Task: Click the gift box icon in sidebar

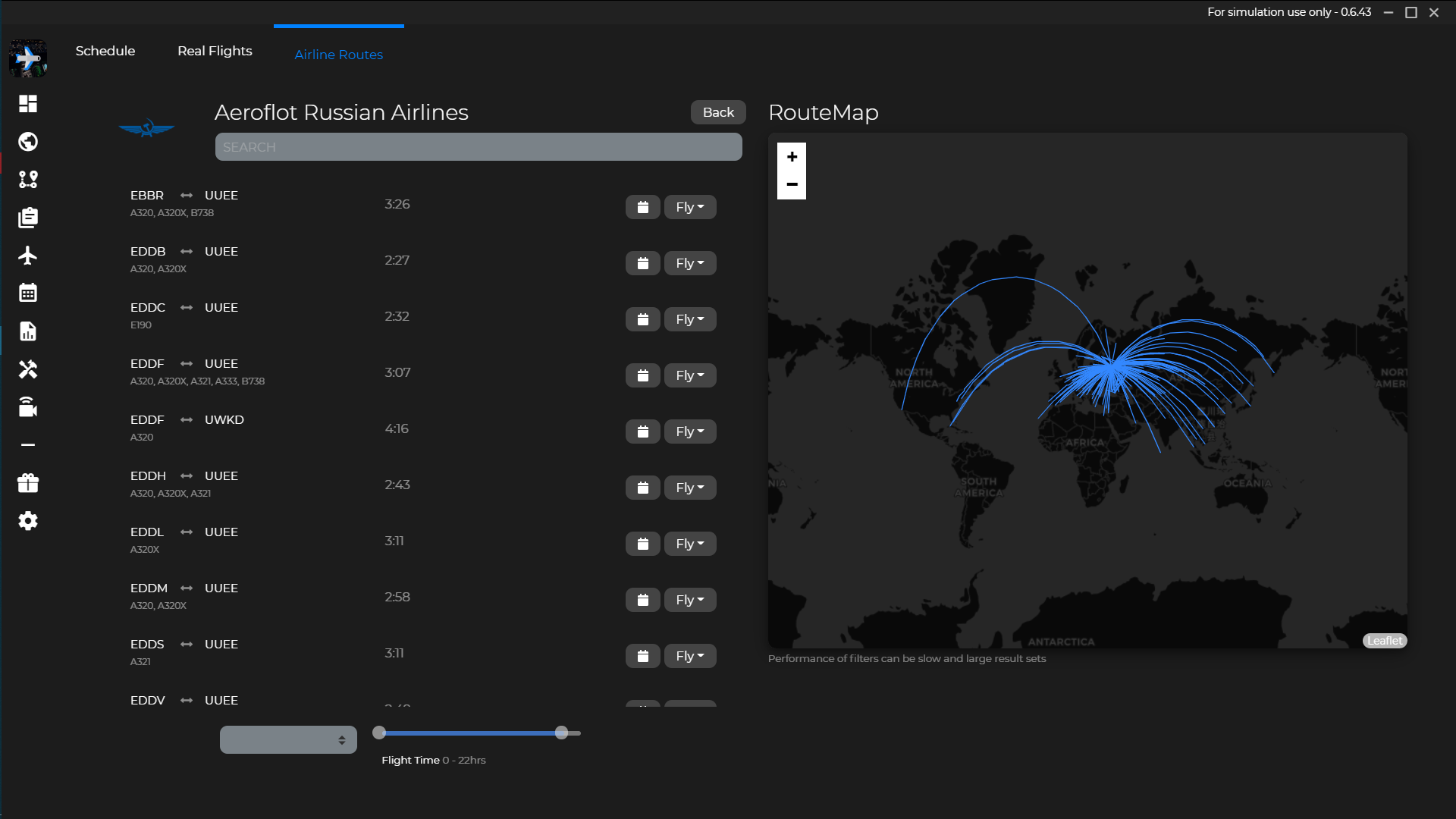Action: (x=28, y=483)
